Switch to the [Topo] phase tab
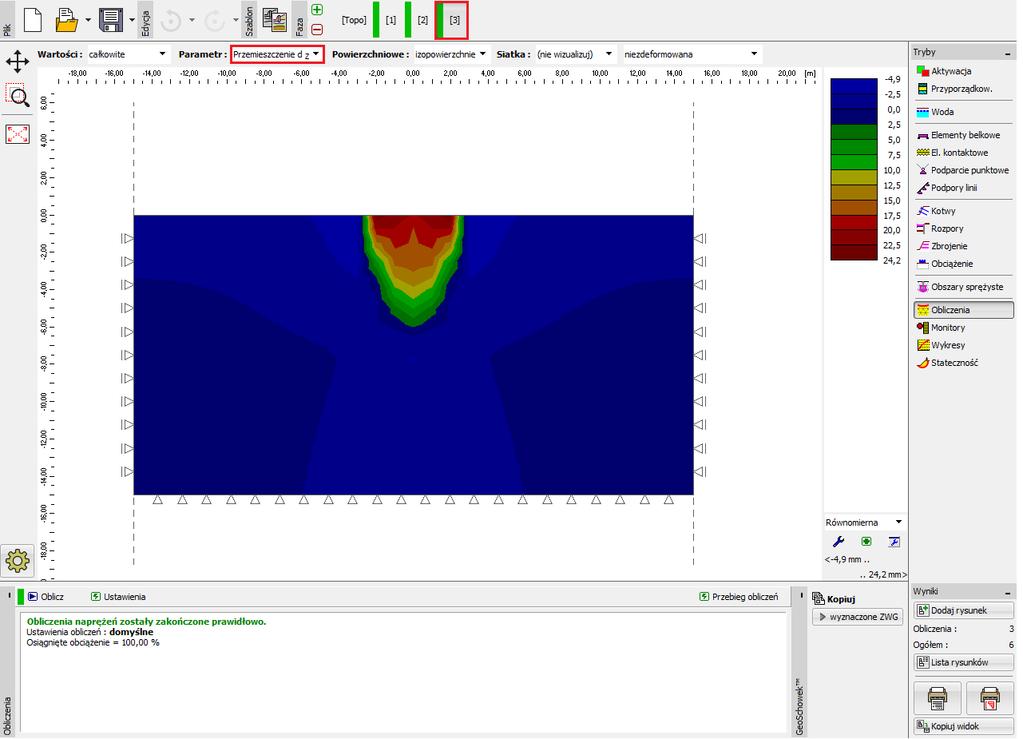Screen dimensions: 1023x739 (x=354, y=20)
